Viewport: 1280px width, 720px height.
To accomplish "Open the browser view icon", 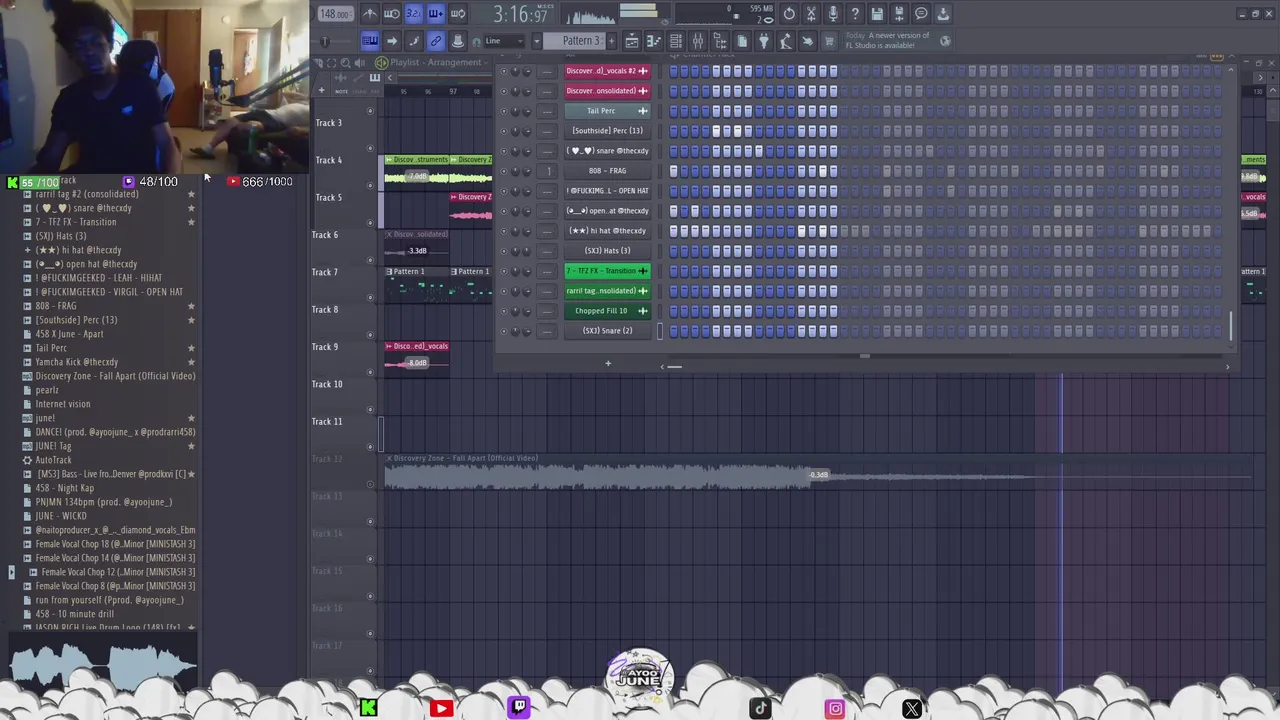I will pos(720,41).
